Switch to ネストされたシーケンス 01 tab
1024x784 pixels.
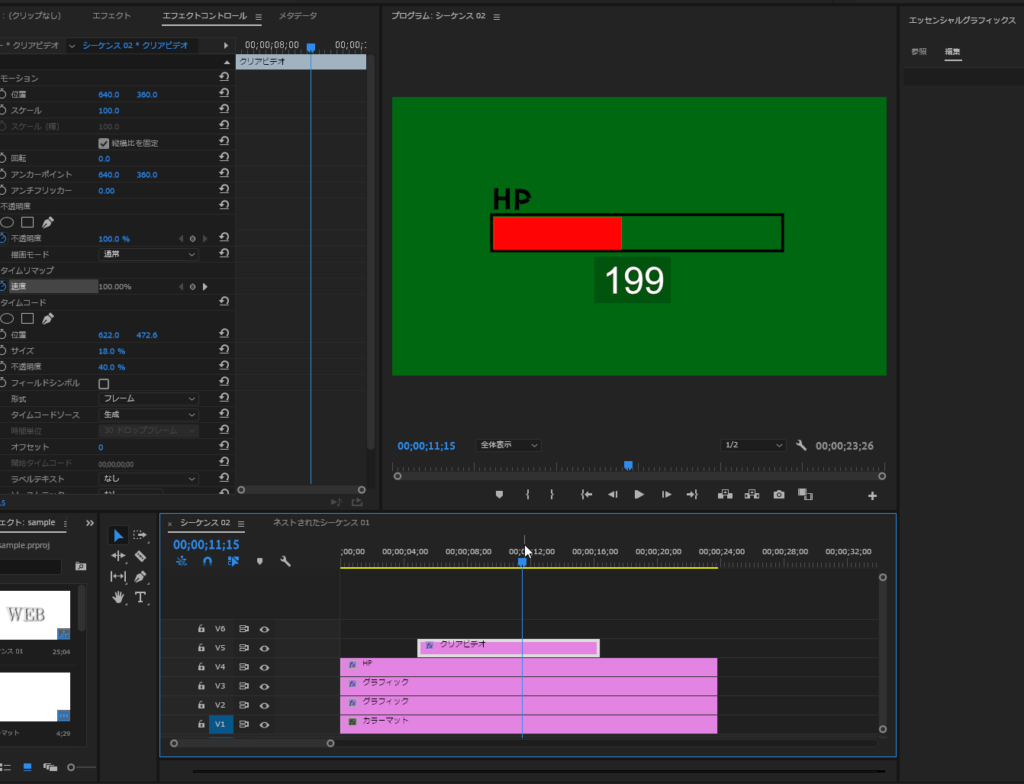[x=321, y=523]
